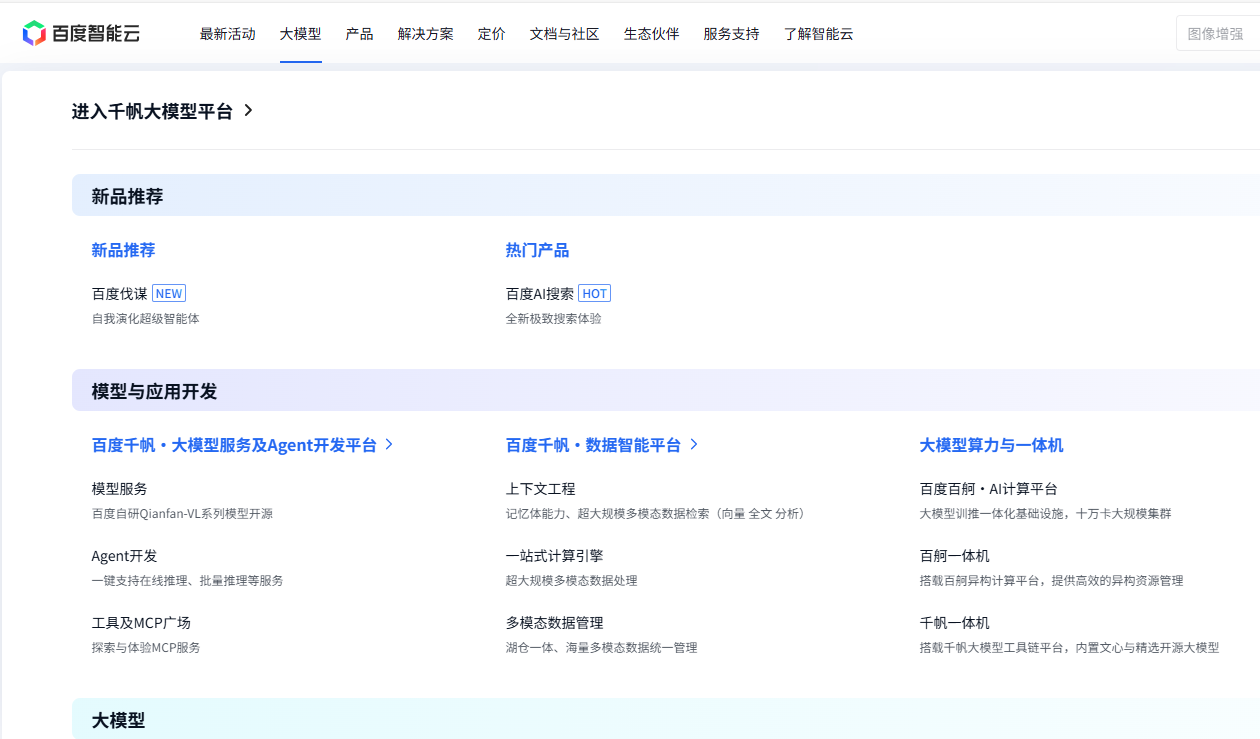
Task: Open 百度AI搜索 product link
Action: point(540,293)
